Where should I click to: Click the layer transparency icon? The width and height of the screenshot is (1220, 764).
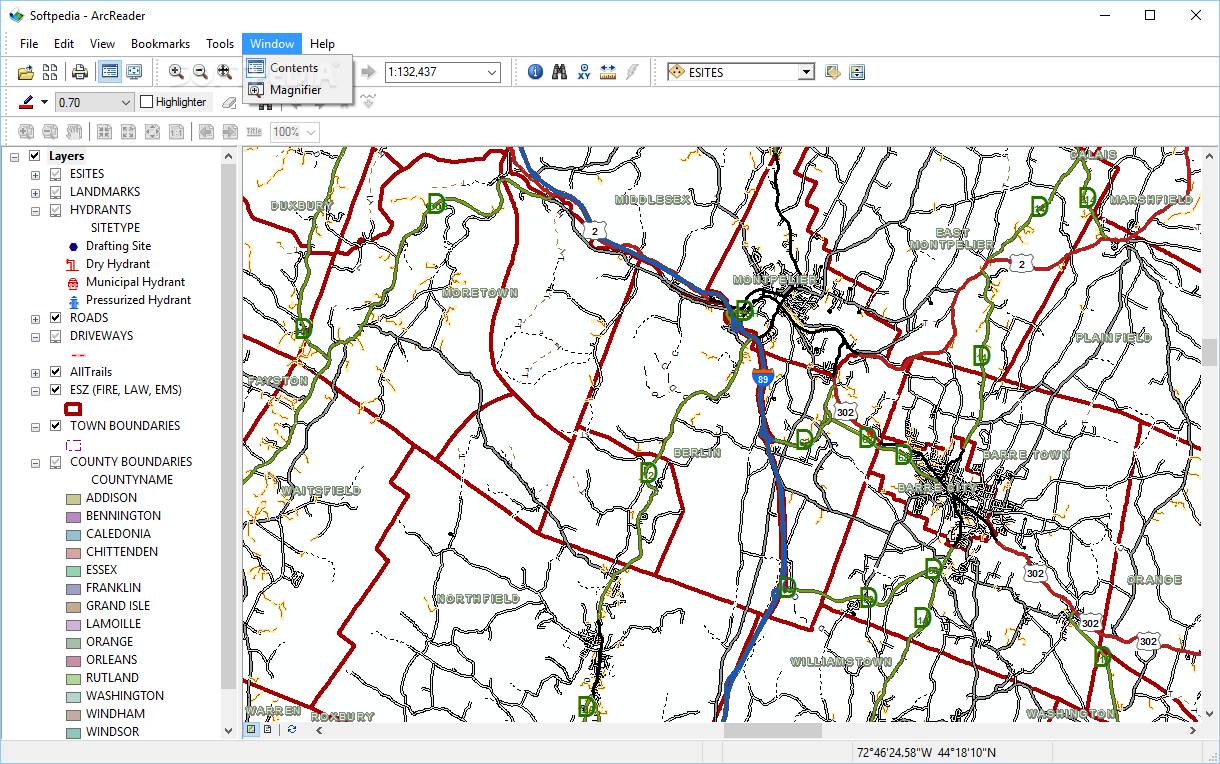pos(857,72)
